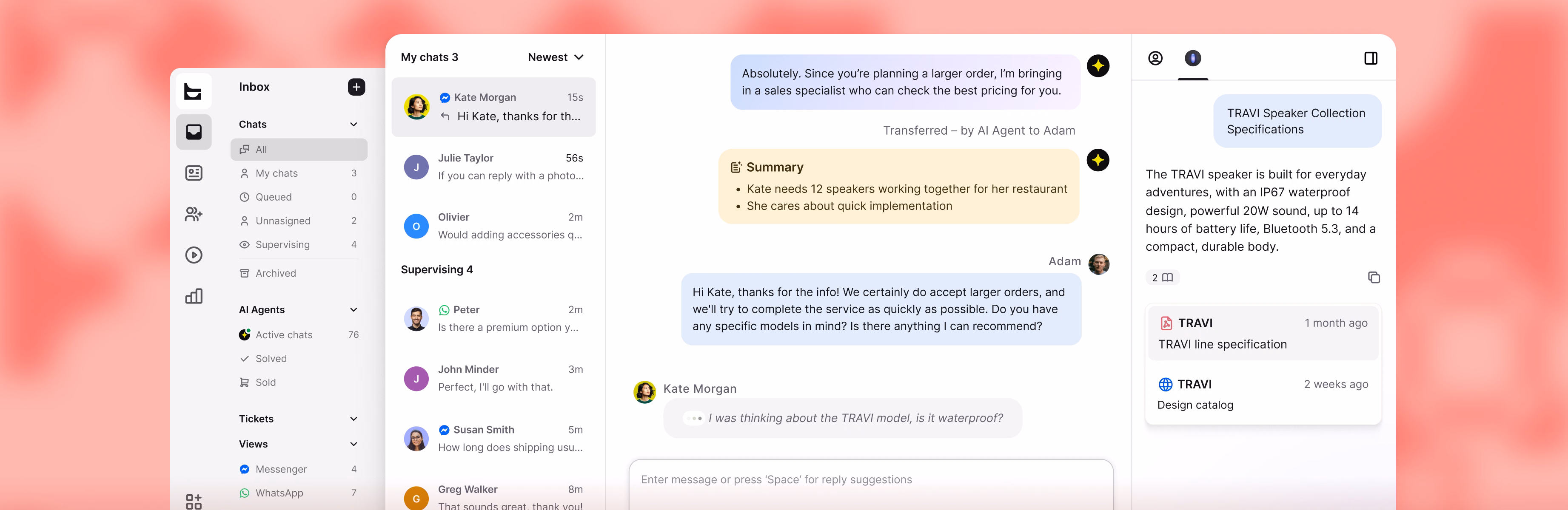Expand the Tickets section
This screenshot has height=510, width=1568.
(x=354, y=419)
